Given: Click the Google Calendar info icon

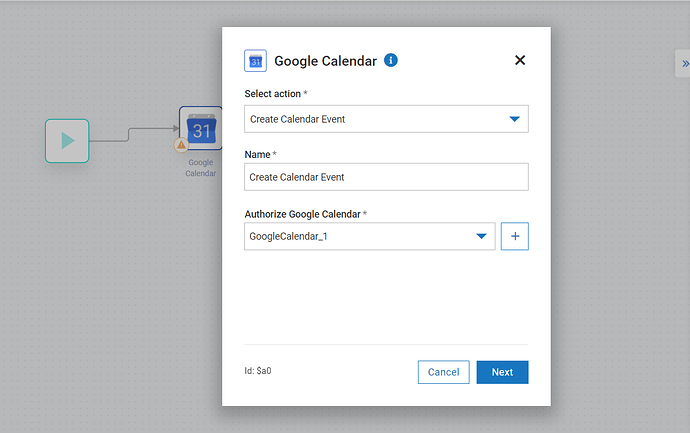Looking at the screenshot, I should 391,60.
